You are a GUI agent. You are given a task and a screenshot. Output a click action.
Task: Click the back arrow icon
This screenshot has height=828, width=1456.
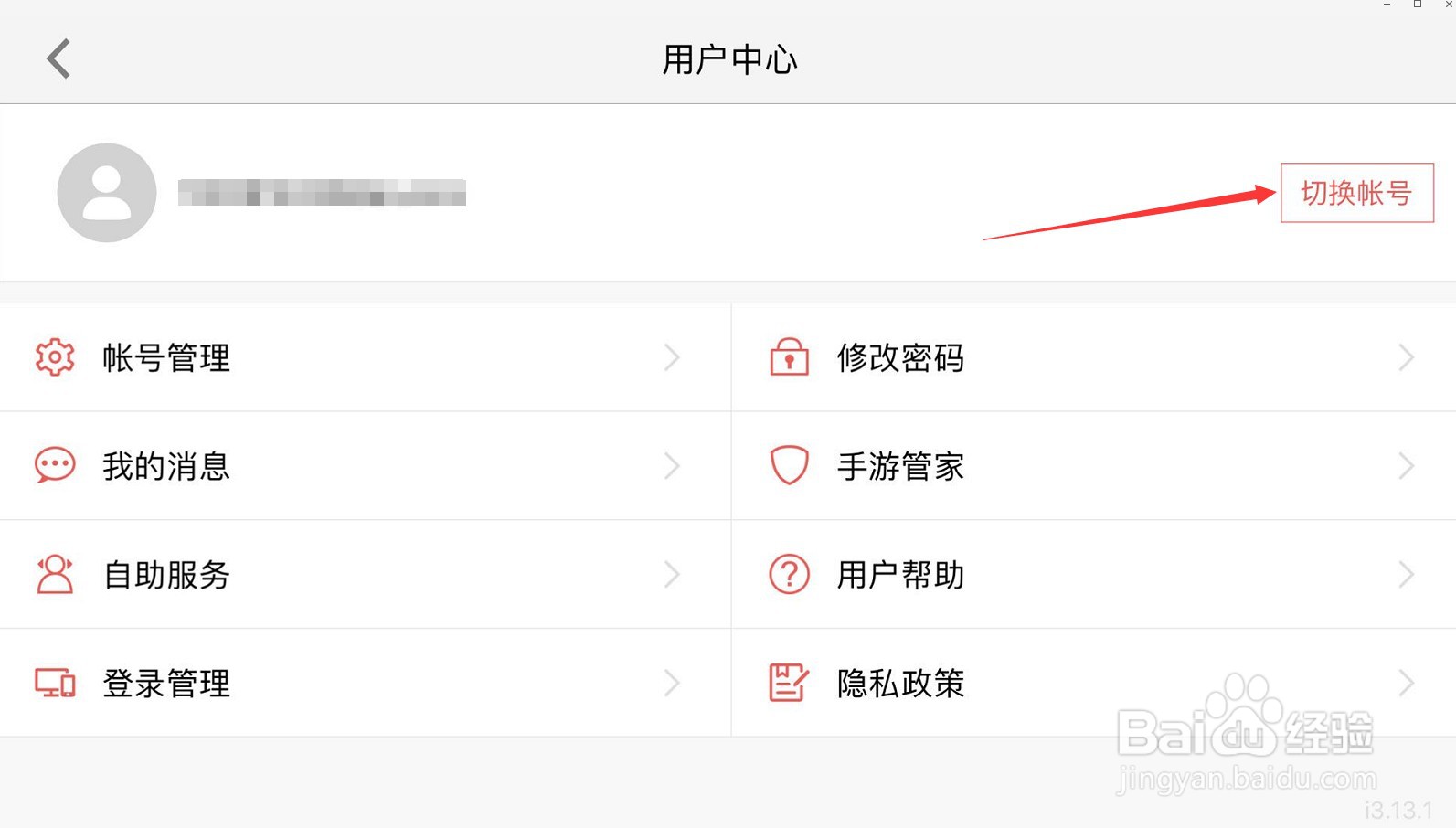tap(58, 59)
